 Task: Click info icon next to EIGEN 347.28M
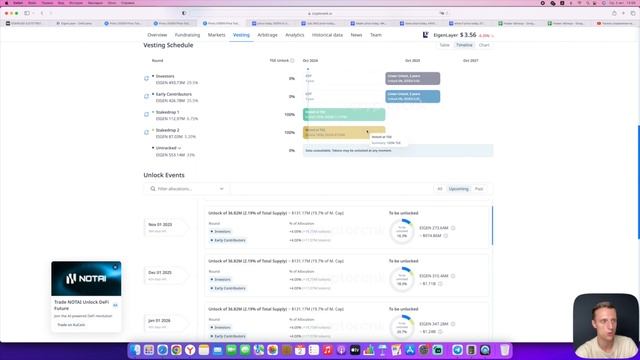(x=453, y=324)
